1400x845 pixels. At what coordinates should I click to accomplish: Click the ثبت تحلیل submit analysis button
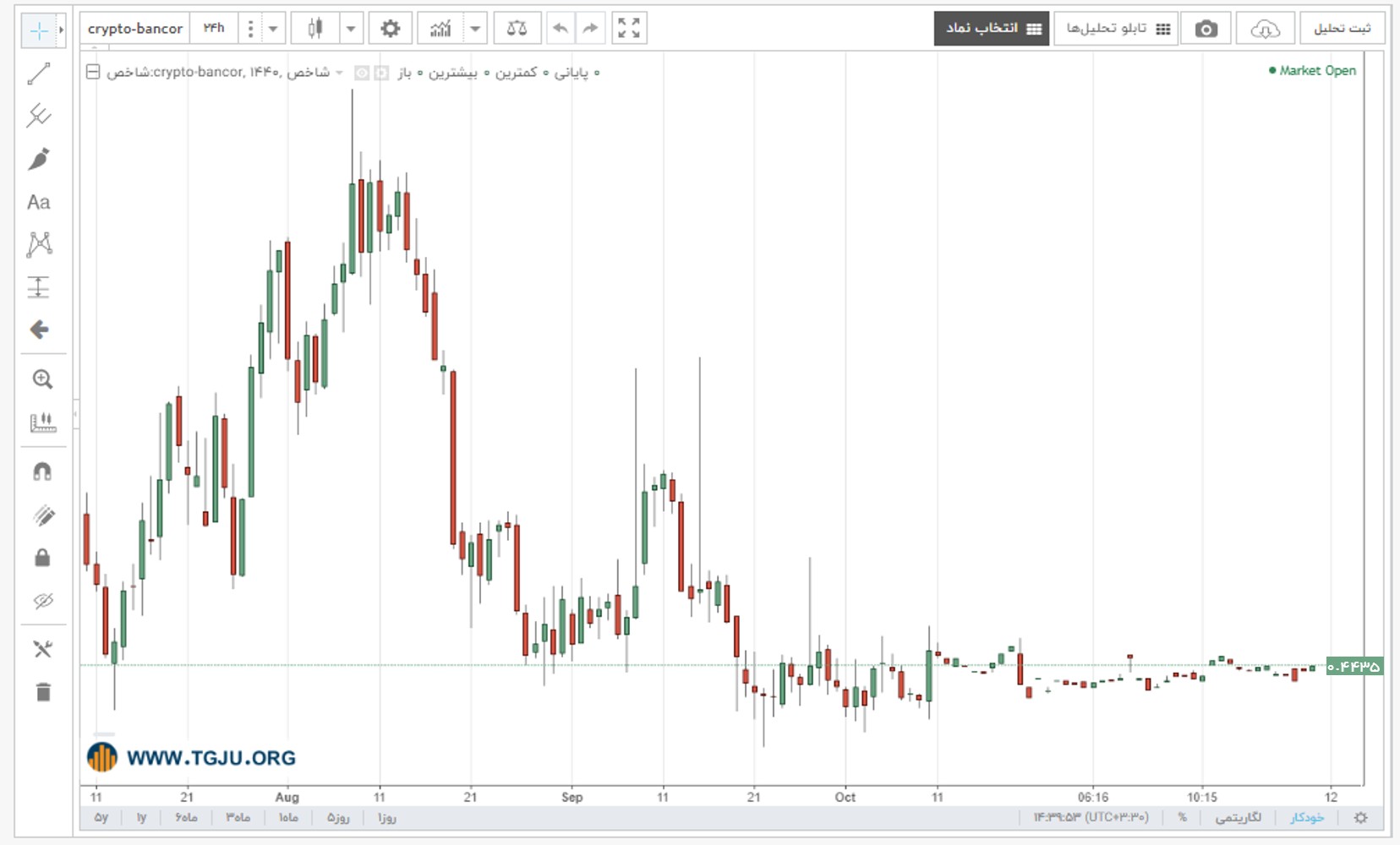point(1343,29)
